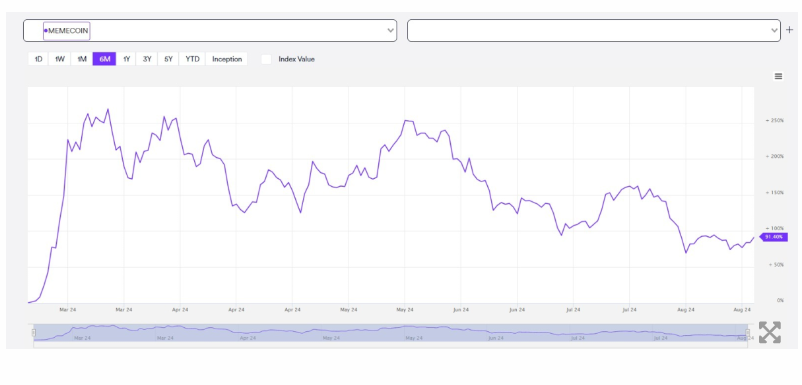Select the 1M time range
Image resolution: width=802 pixels, height=385 pixels.
(x=82, y=59)
